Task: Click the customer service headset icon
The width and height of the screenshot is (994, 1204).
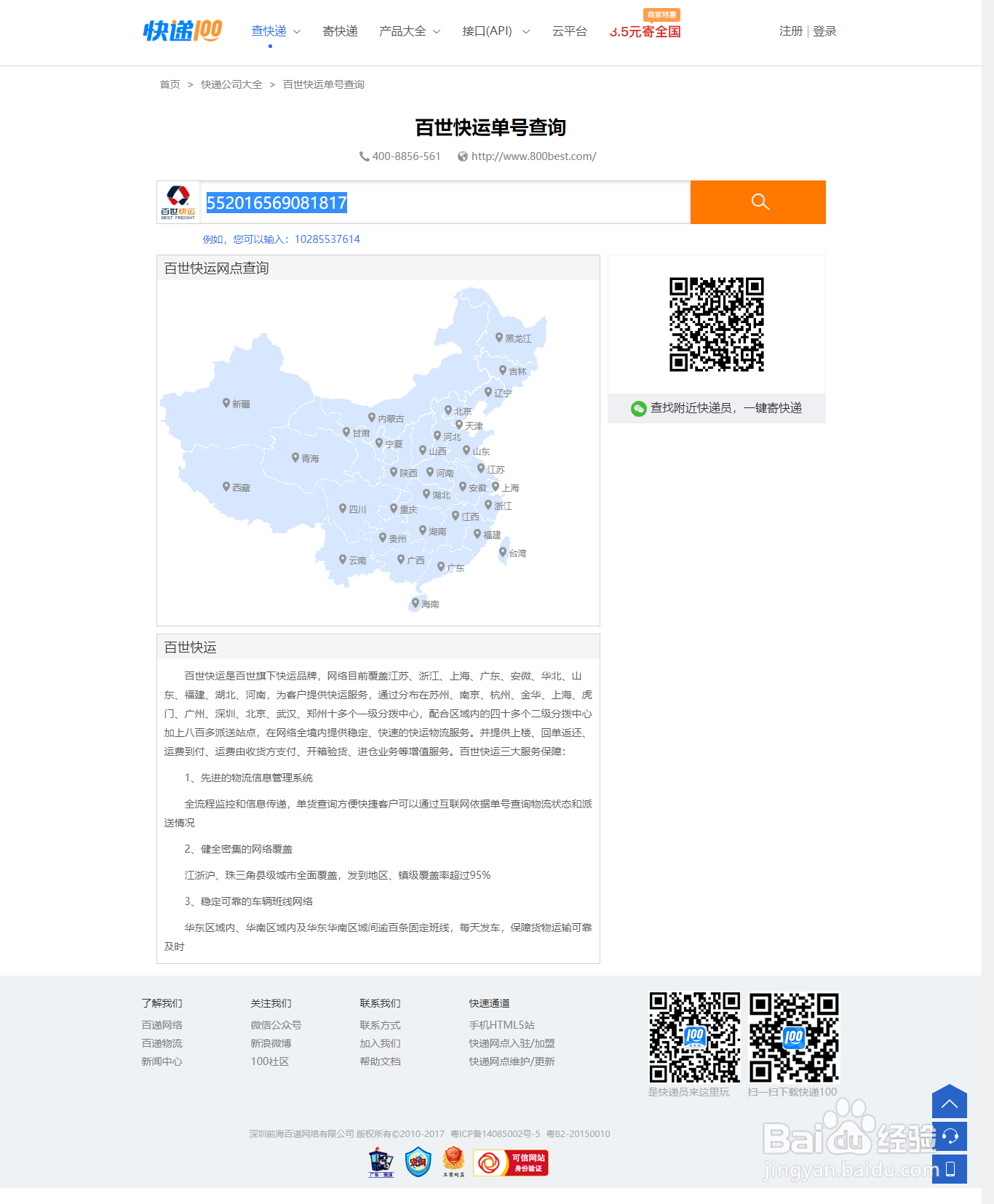Action: [x=950, y=1136]
